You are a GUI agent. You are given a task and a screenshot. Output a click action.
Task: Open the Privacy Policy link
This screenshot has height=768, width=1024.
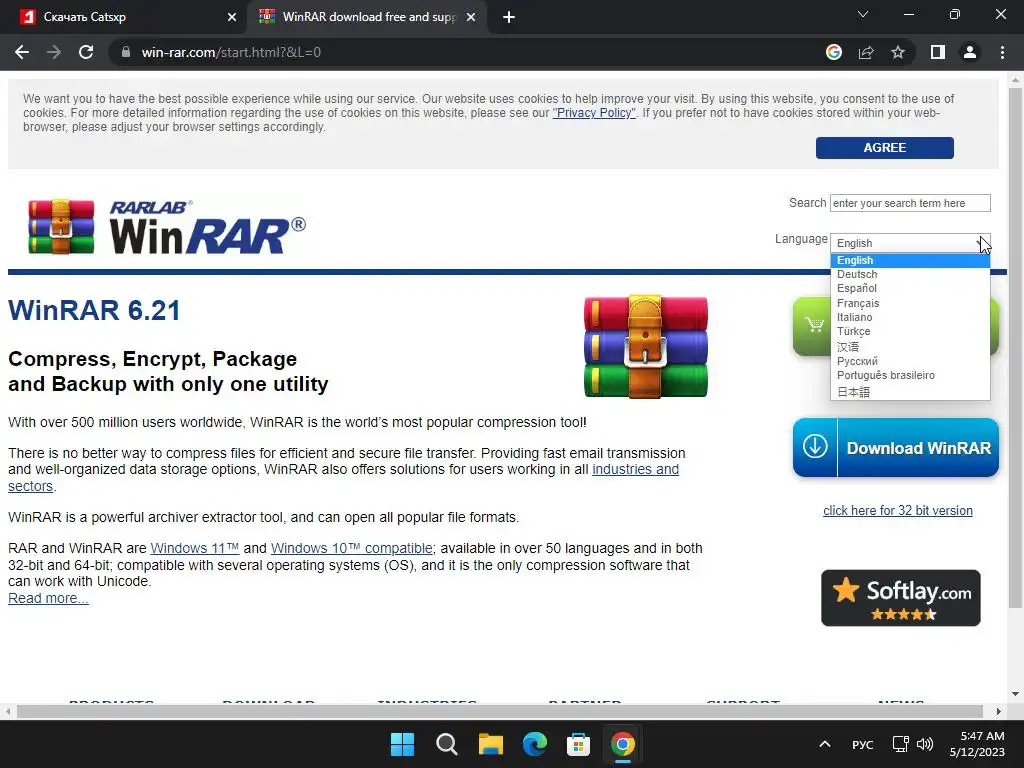(594, 113)
